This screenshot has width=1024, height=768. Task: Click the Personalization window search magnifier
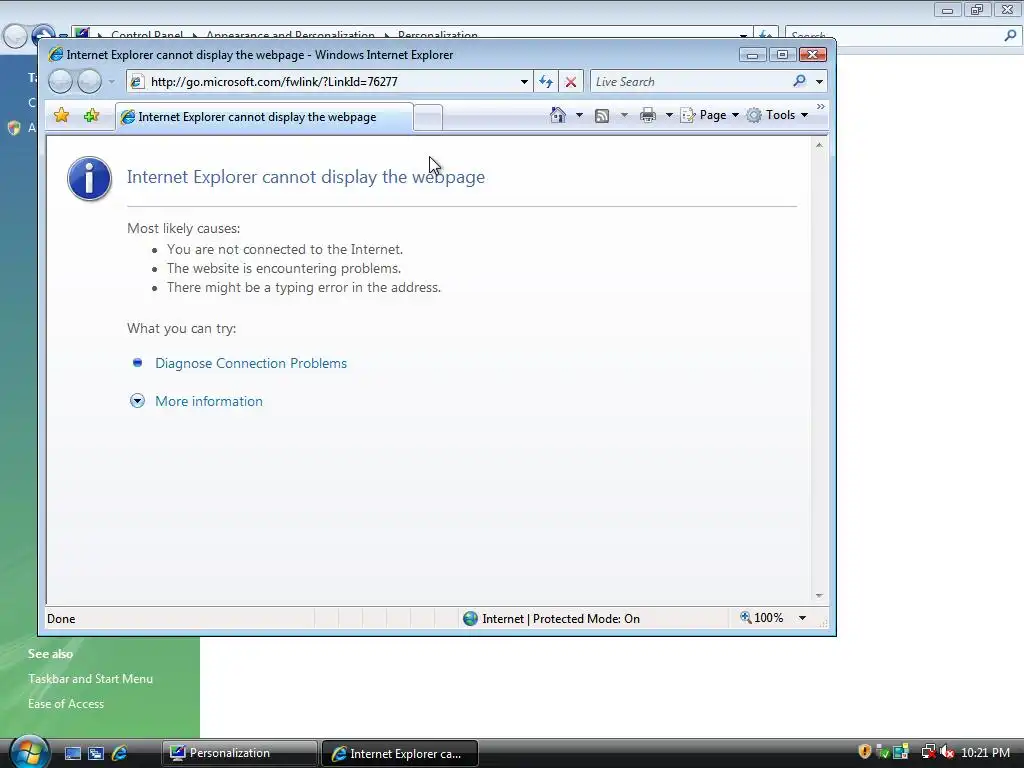click(x=1010, y=36)
